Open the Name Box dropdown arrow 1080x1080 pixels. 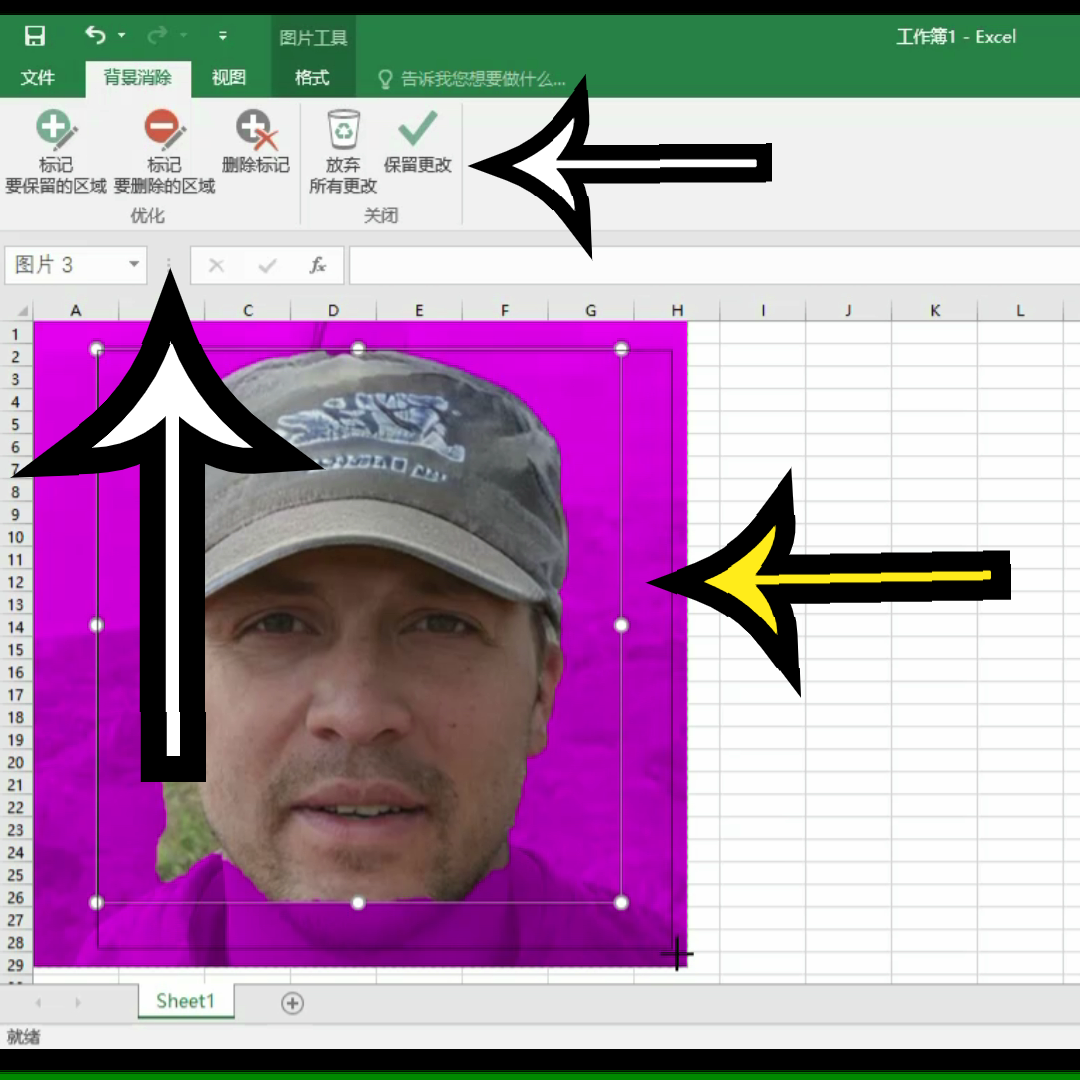[134, 264]
